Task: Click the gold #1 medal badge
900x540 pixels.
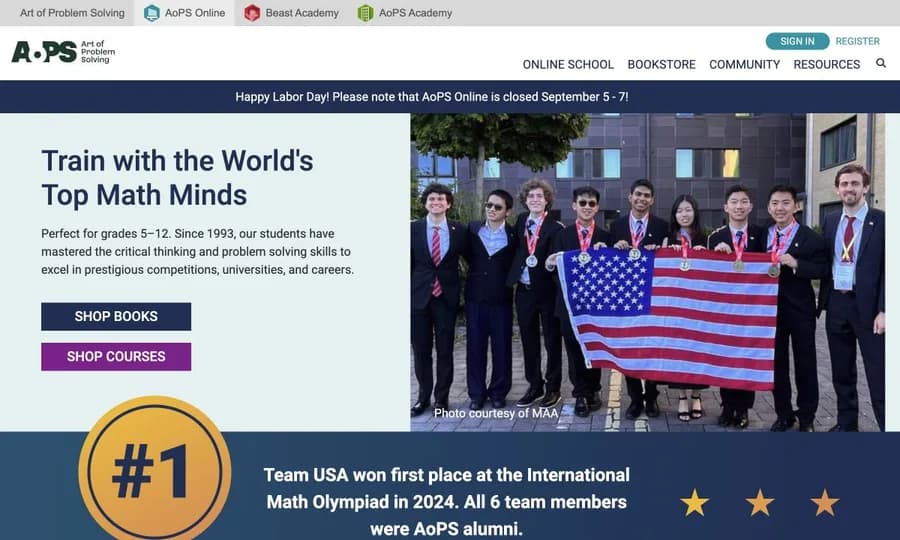Action: click(x=155, y=469)
